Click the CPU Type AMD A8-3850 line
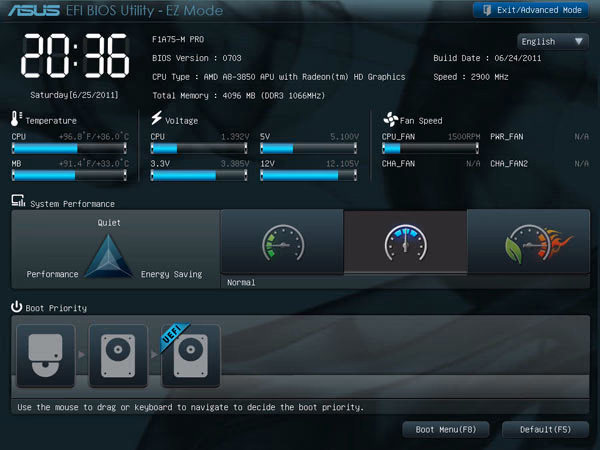Screen dimensions: 600x450 coord(279,77)
